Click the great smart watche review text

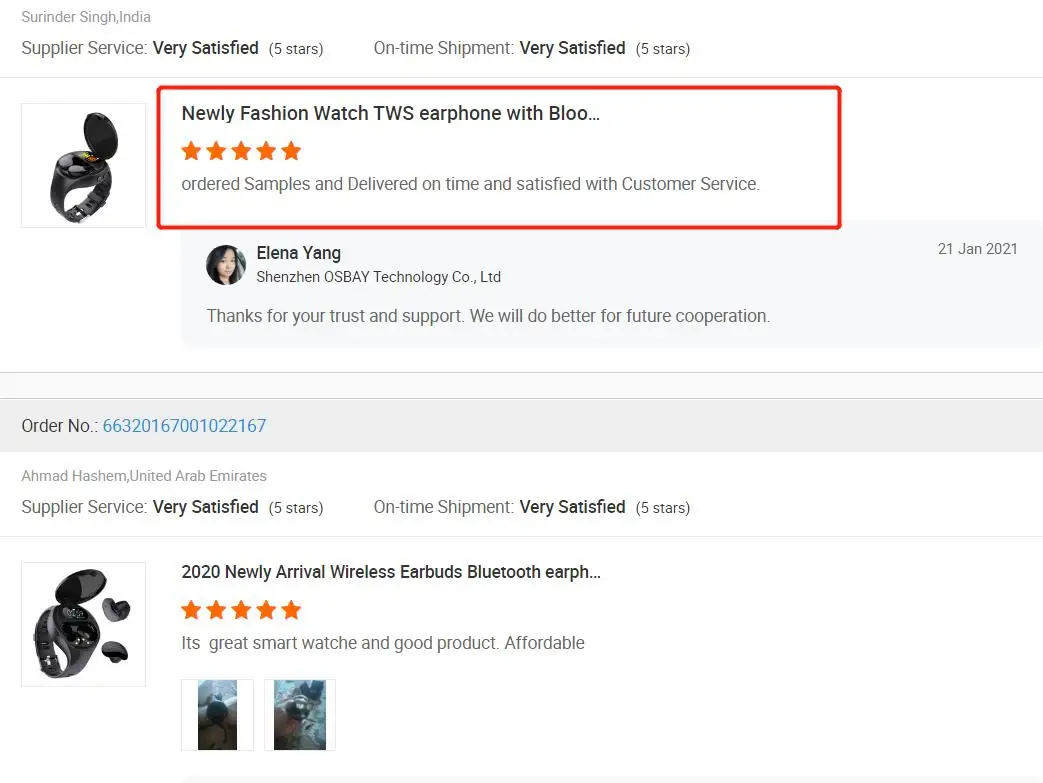383,643
